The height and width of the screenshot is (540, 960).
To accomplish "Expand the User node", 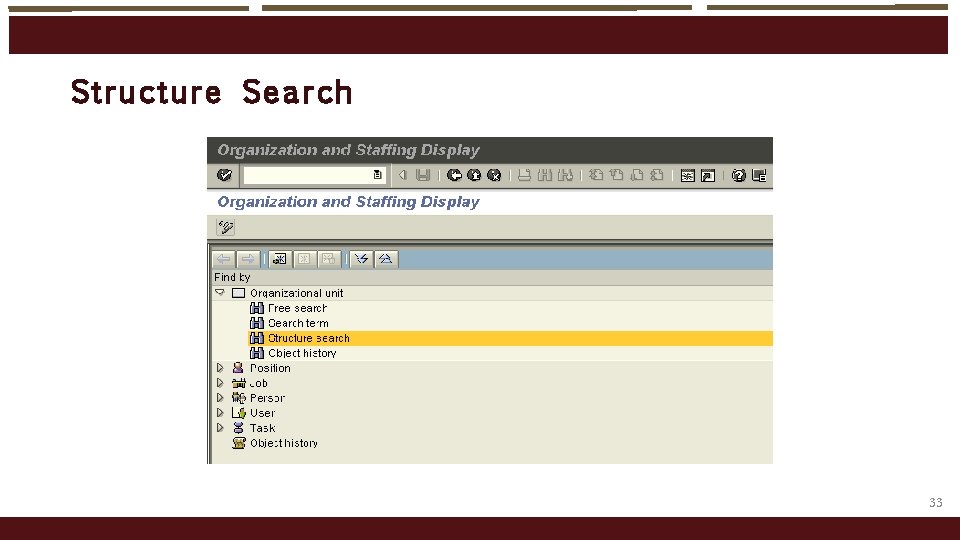I will pos(220,413).
